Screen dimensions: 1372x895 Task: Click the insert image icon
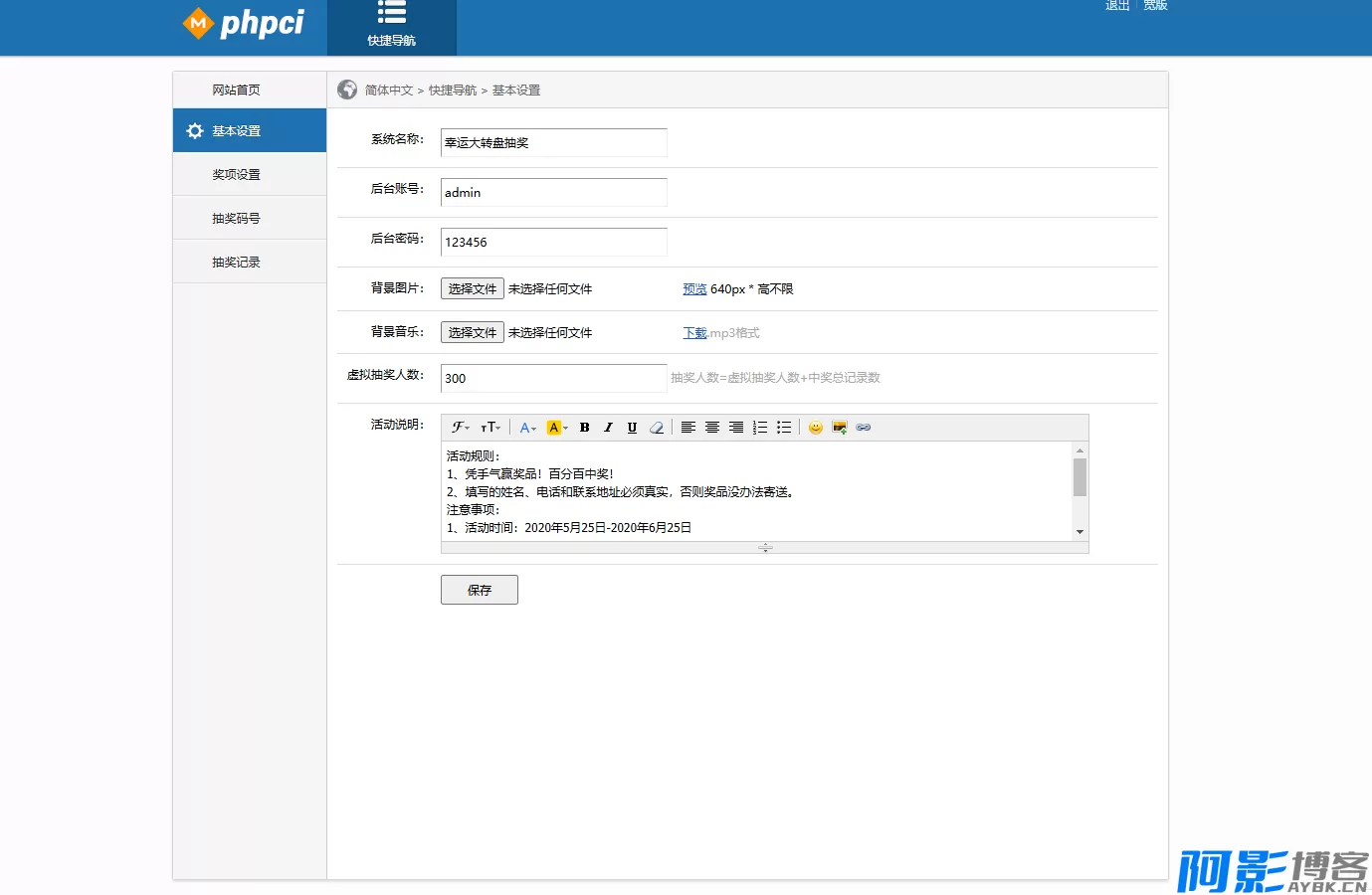tap(840, 428)
